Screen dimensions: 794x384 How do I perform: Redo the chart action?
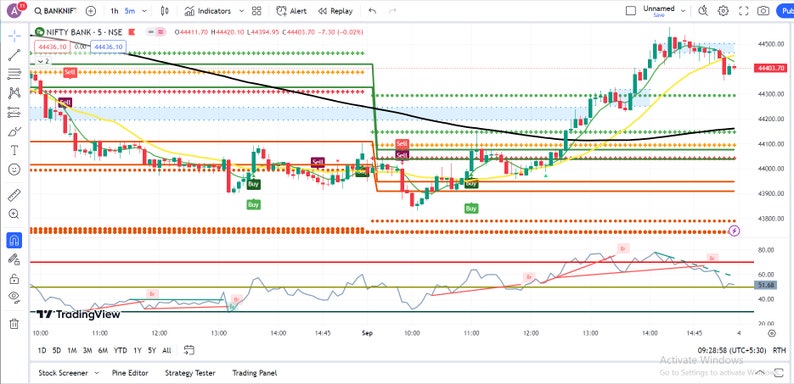tap(392, 11)
